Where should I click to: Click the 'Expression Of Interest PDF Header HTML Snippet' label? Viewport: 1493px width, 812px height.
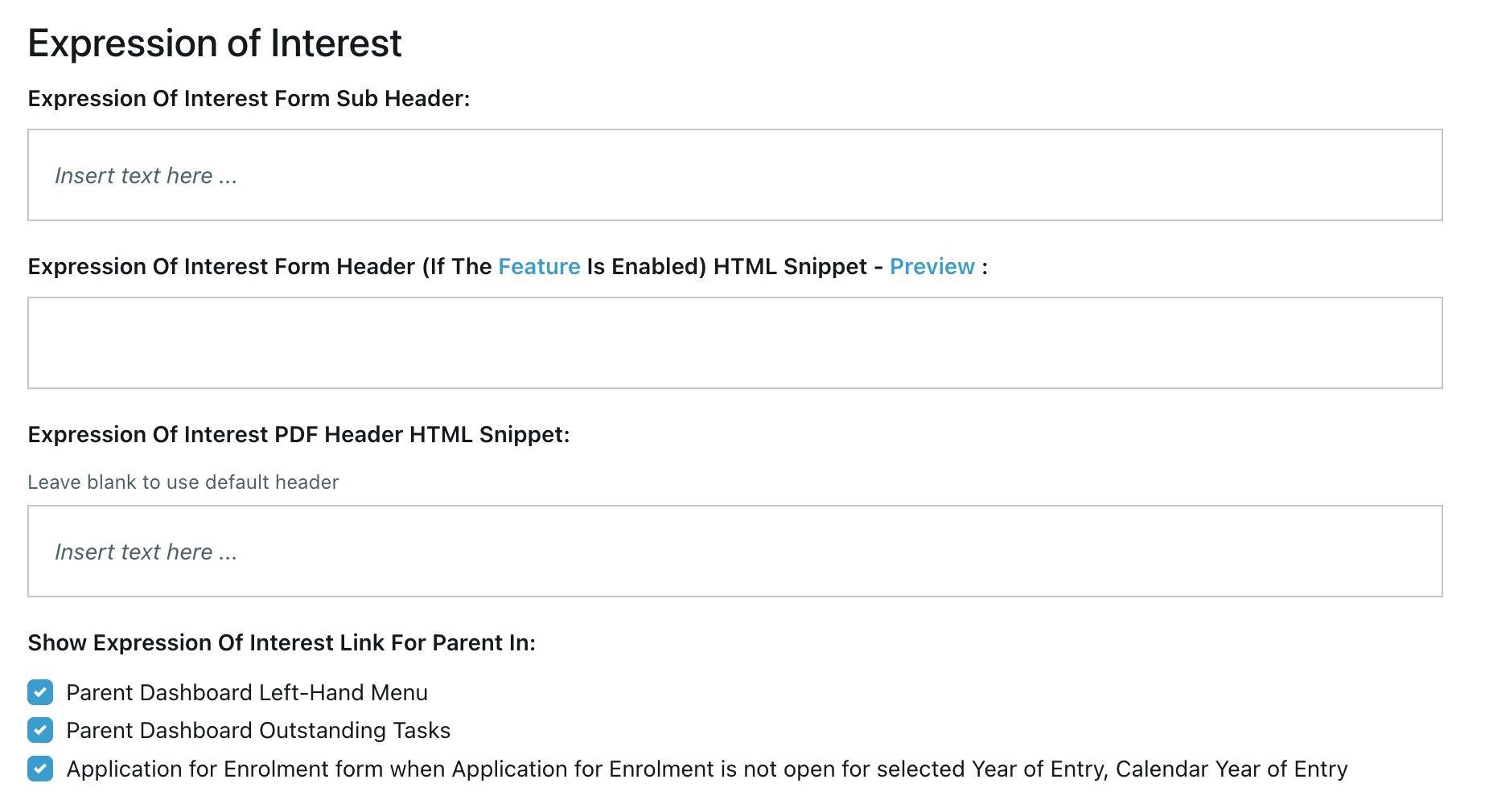(x=298, y=434)
